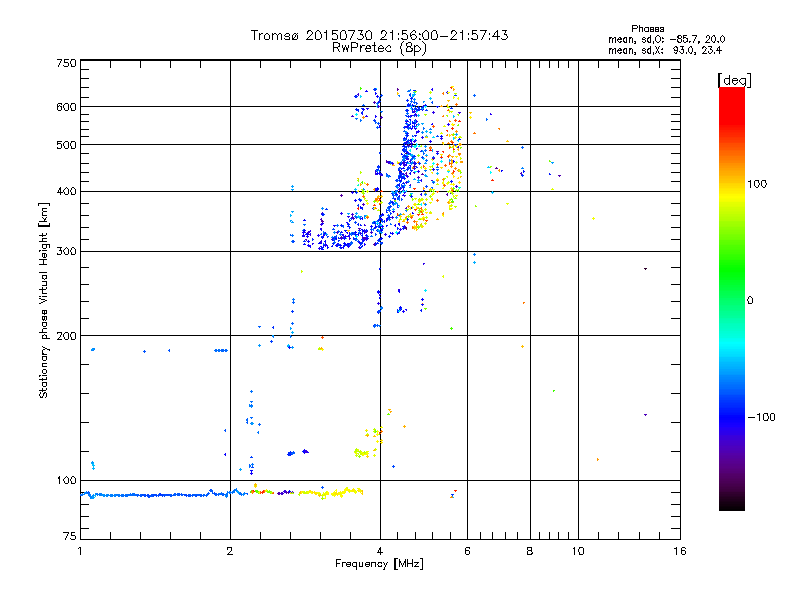
Task: Click the '16' x-axis tick label
Action: click(x=680, y=551)
